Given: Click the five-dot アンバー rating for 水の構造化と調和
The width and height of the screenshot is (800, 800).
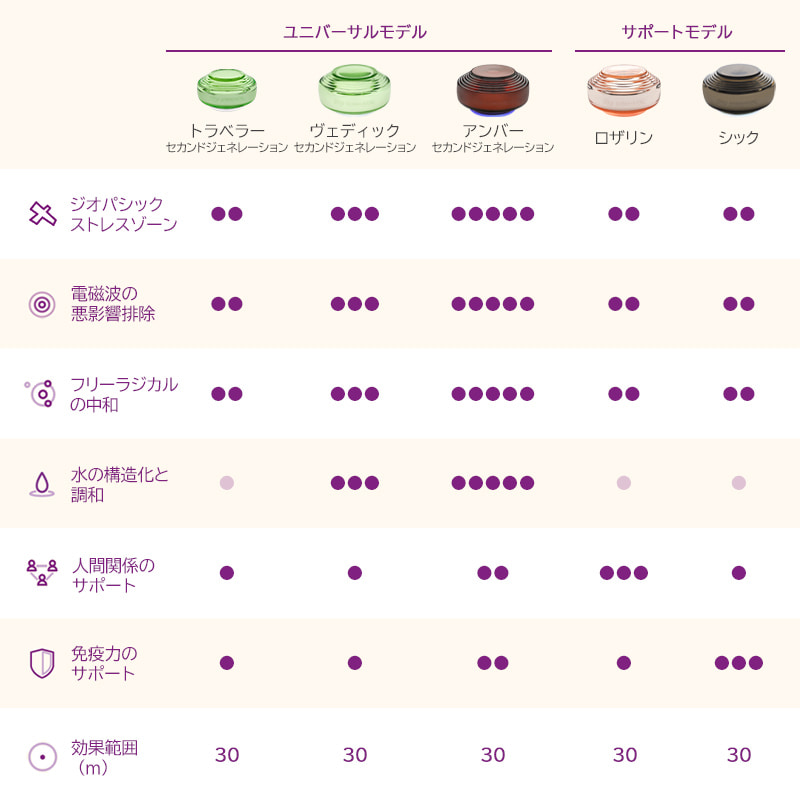Looking at the screenshot, I should click(x=492, y=483).
